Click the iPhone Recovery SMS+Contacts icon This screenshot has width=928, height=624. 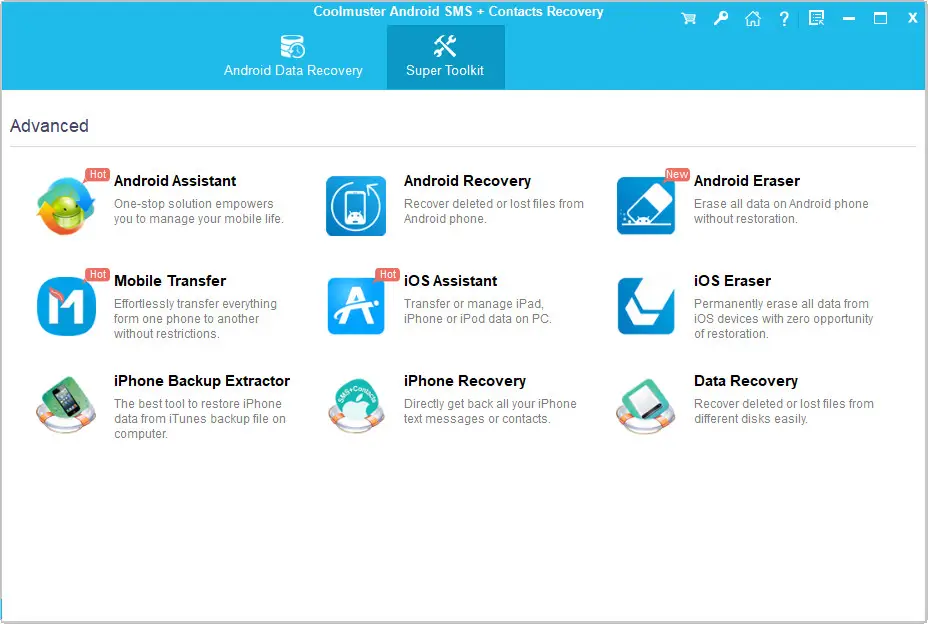coord(356,406)
